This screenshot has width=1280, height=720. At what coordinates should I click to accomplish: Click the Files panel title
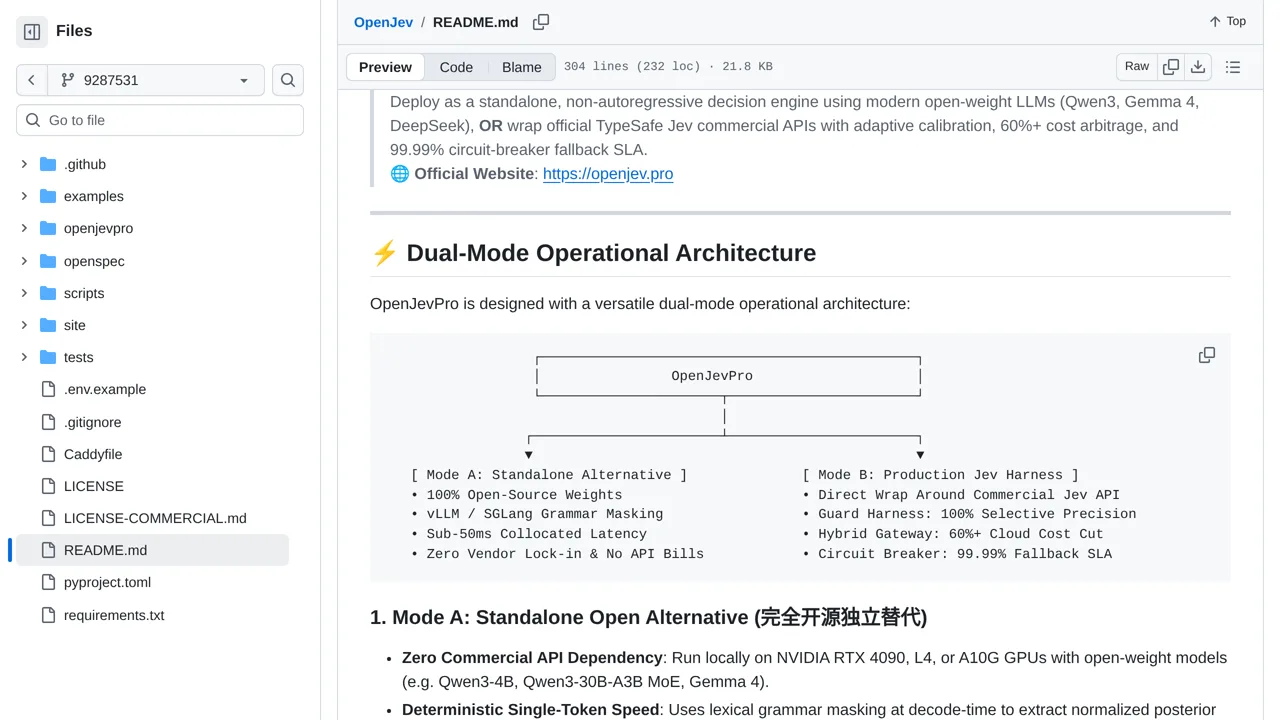(74, 31)
